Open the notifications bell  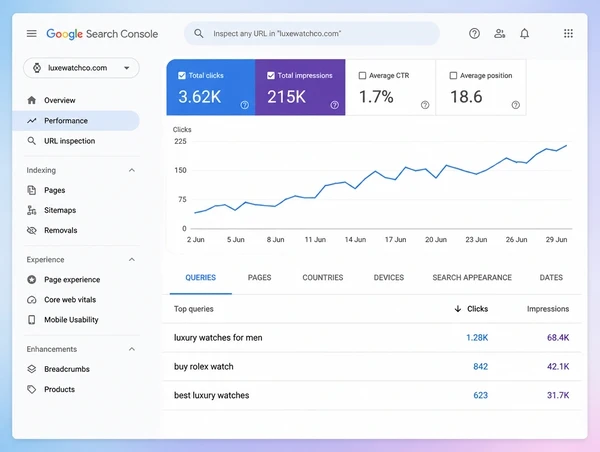524,34
